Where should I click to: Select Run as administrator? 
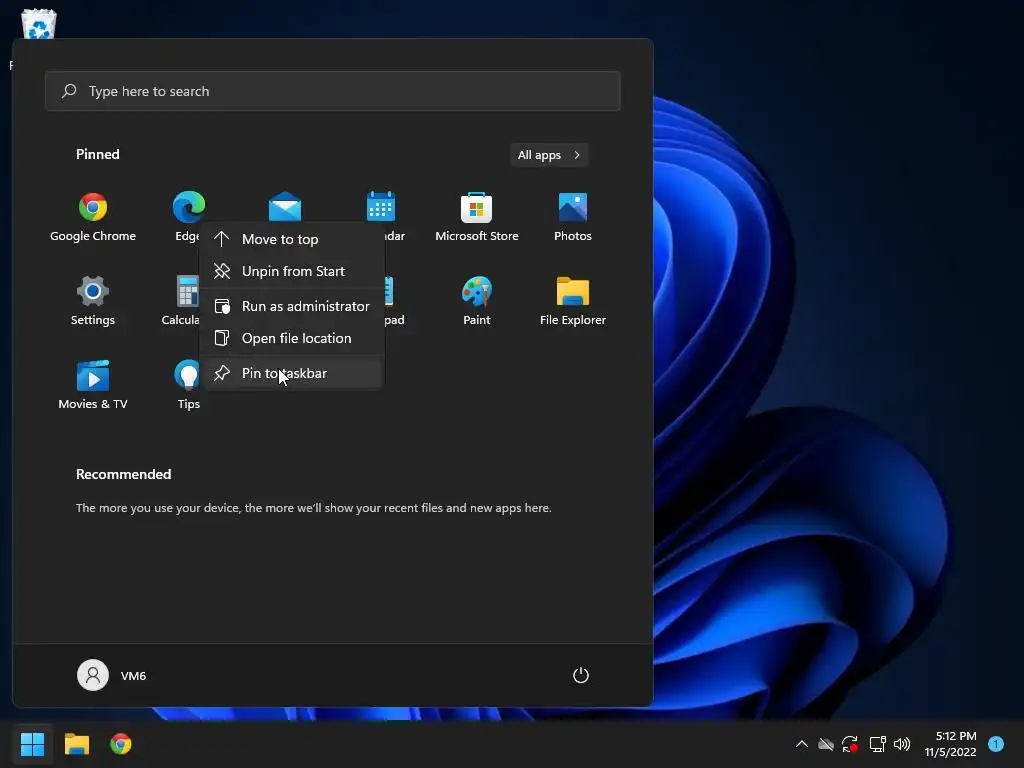coord(291,306)
